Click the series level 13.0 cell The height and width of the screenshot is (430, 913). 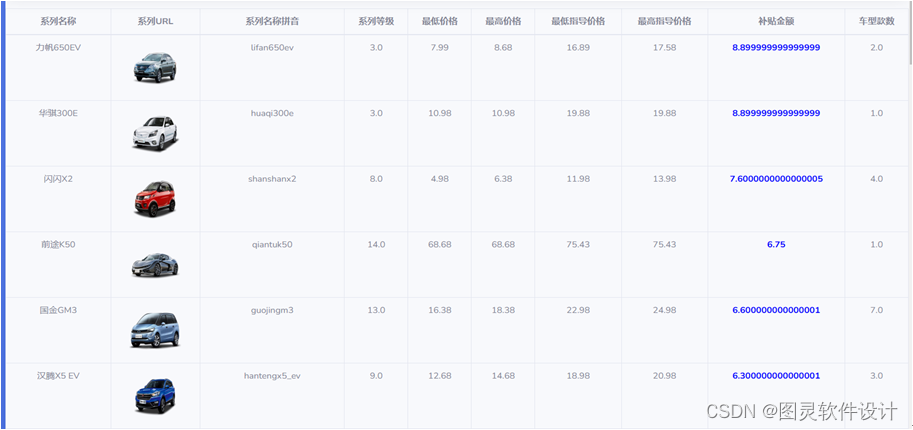tap(376, 310)
